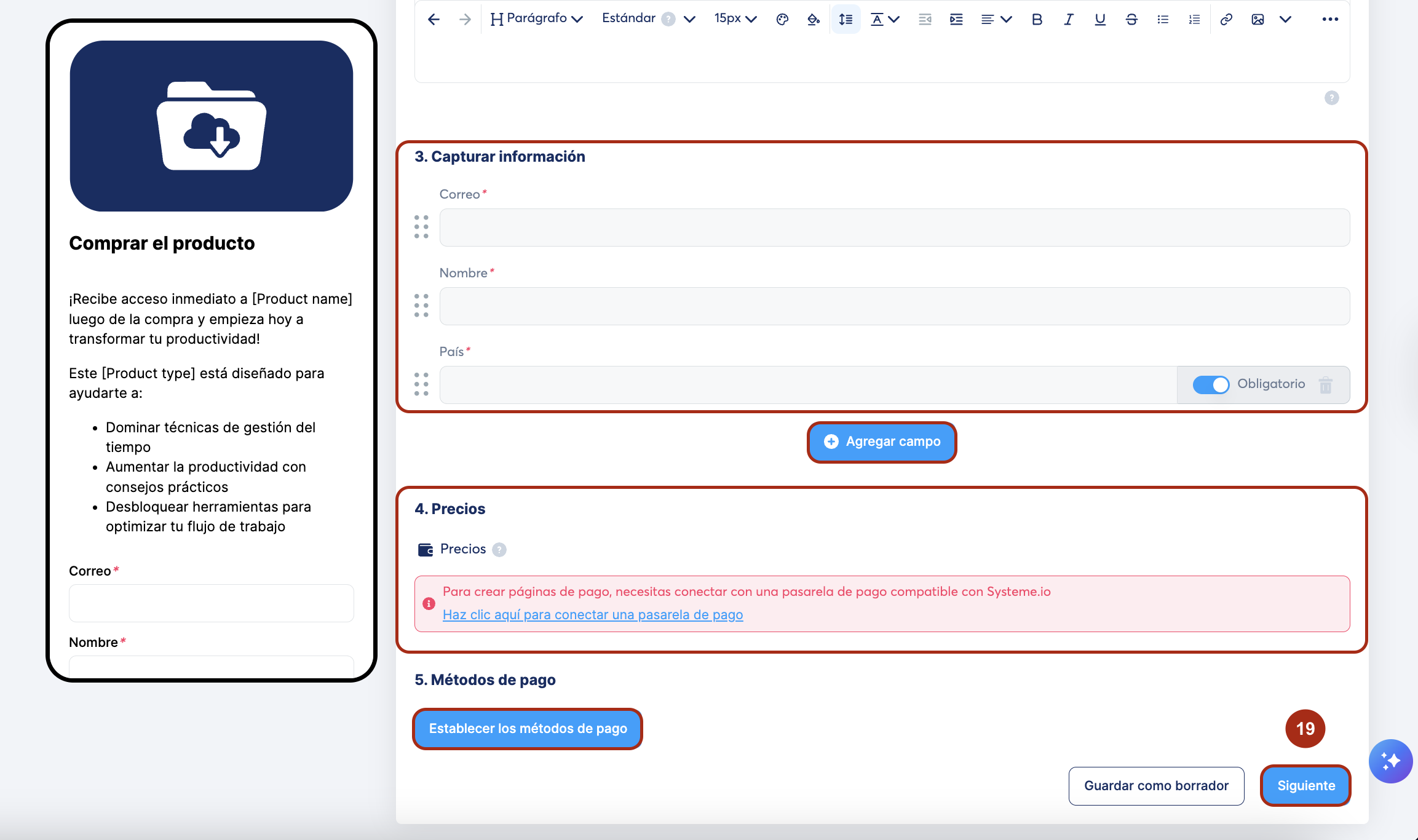Viewport: 1418px width, 840px height.
Task: Apply strikethrough formatting
Action: [x=1131, y=20]
